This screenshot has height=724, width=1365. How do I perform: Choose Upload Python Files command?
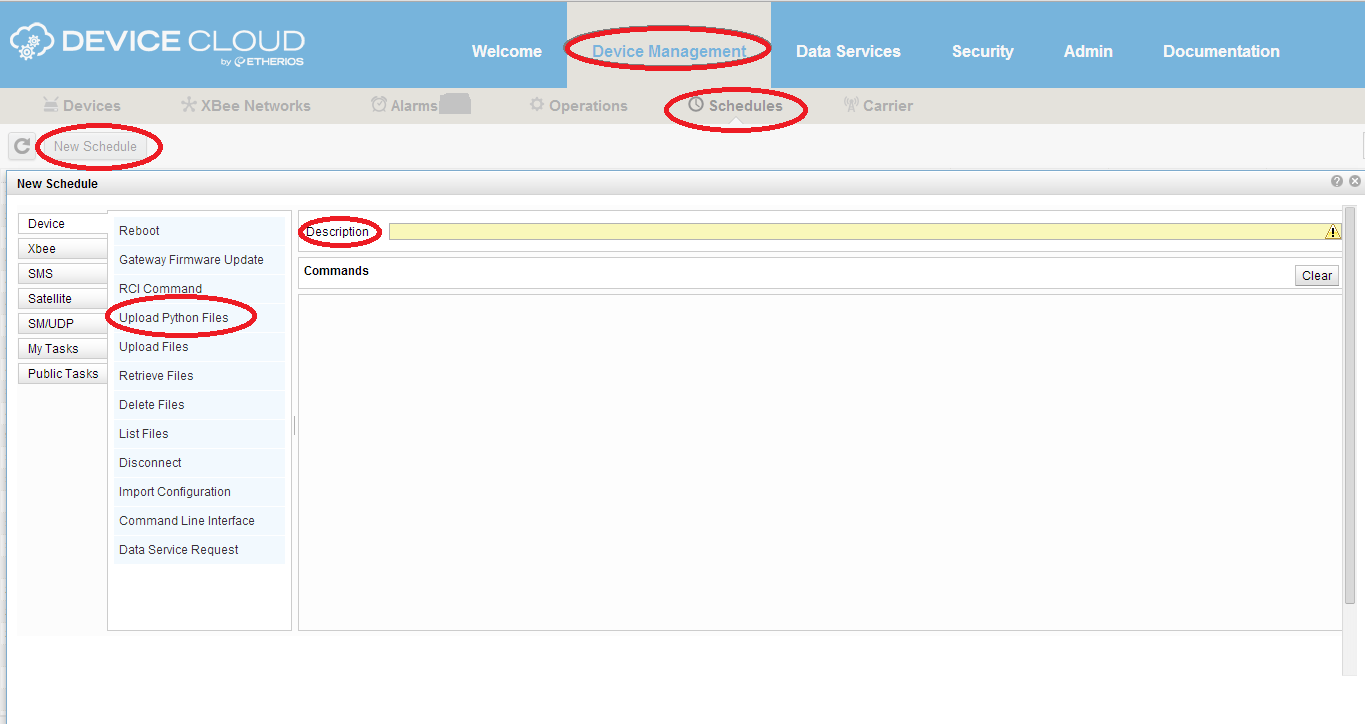174,318
